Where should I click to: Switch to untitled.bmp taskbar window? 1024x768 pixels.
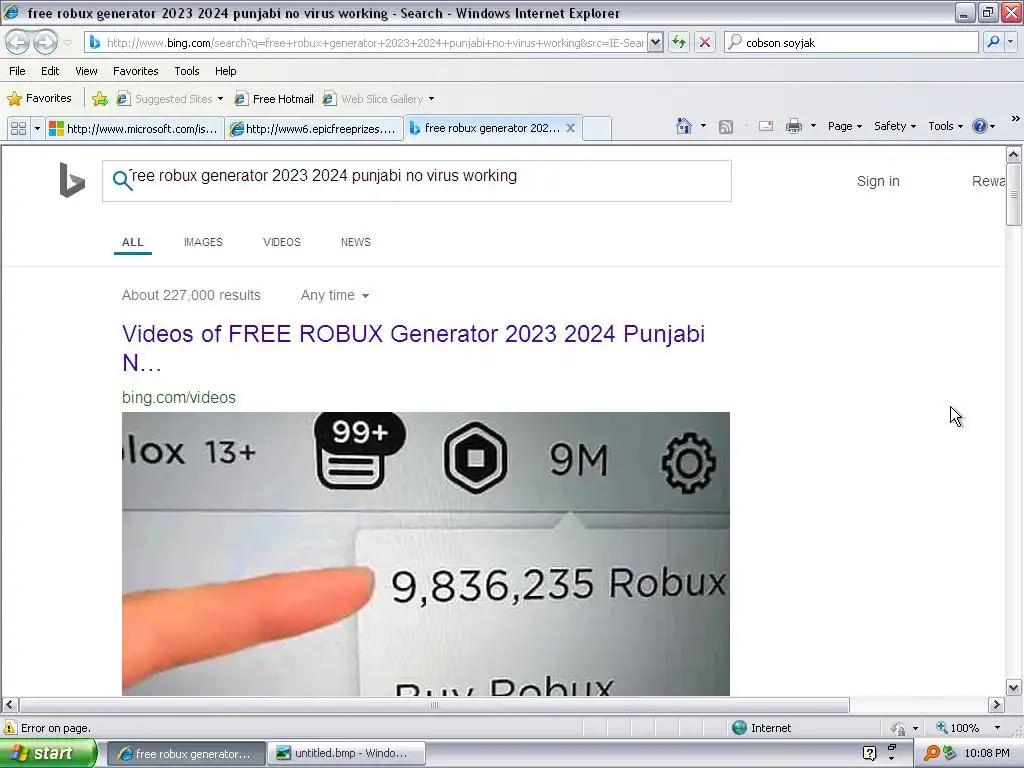[347, 753]
